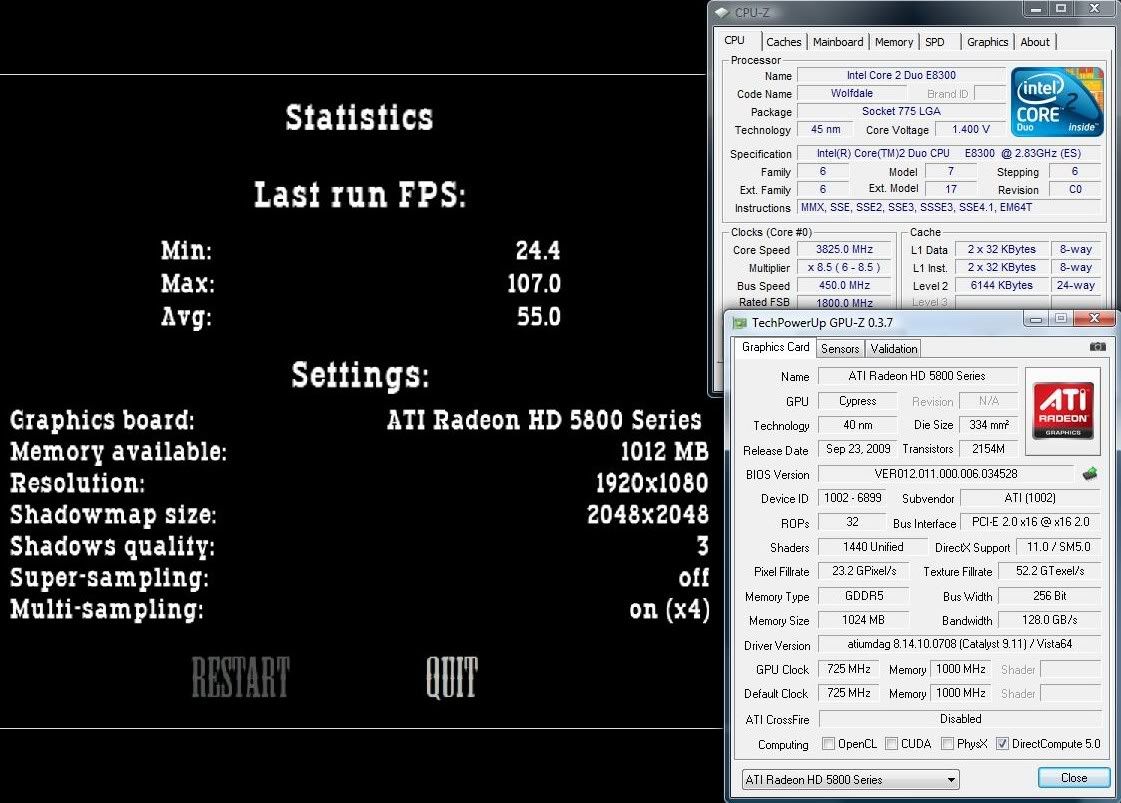
Task: Click the Shaders value 1440 Unified
Action: click(x=873, y=547)
